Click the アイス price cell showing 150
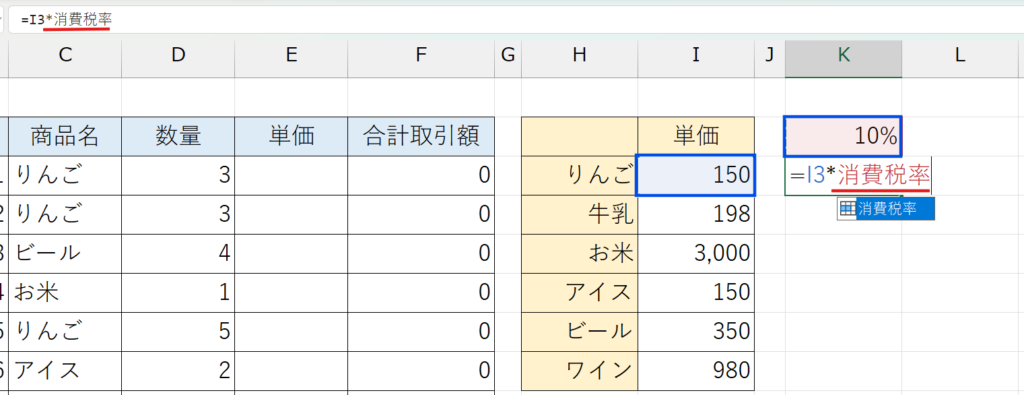 tap(696, 293)
